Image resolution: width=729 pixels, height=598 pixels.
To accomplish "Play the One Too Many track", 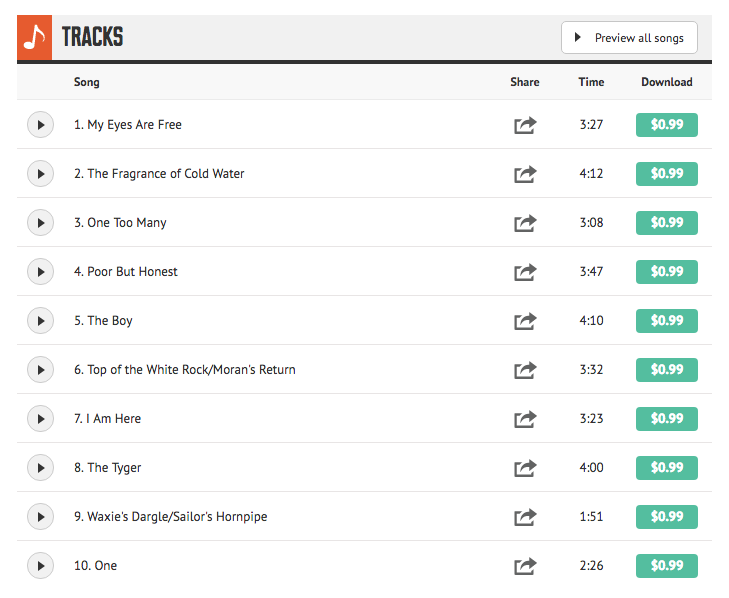I will click(x=40, y=223).
